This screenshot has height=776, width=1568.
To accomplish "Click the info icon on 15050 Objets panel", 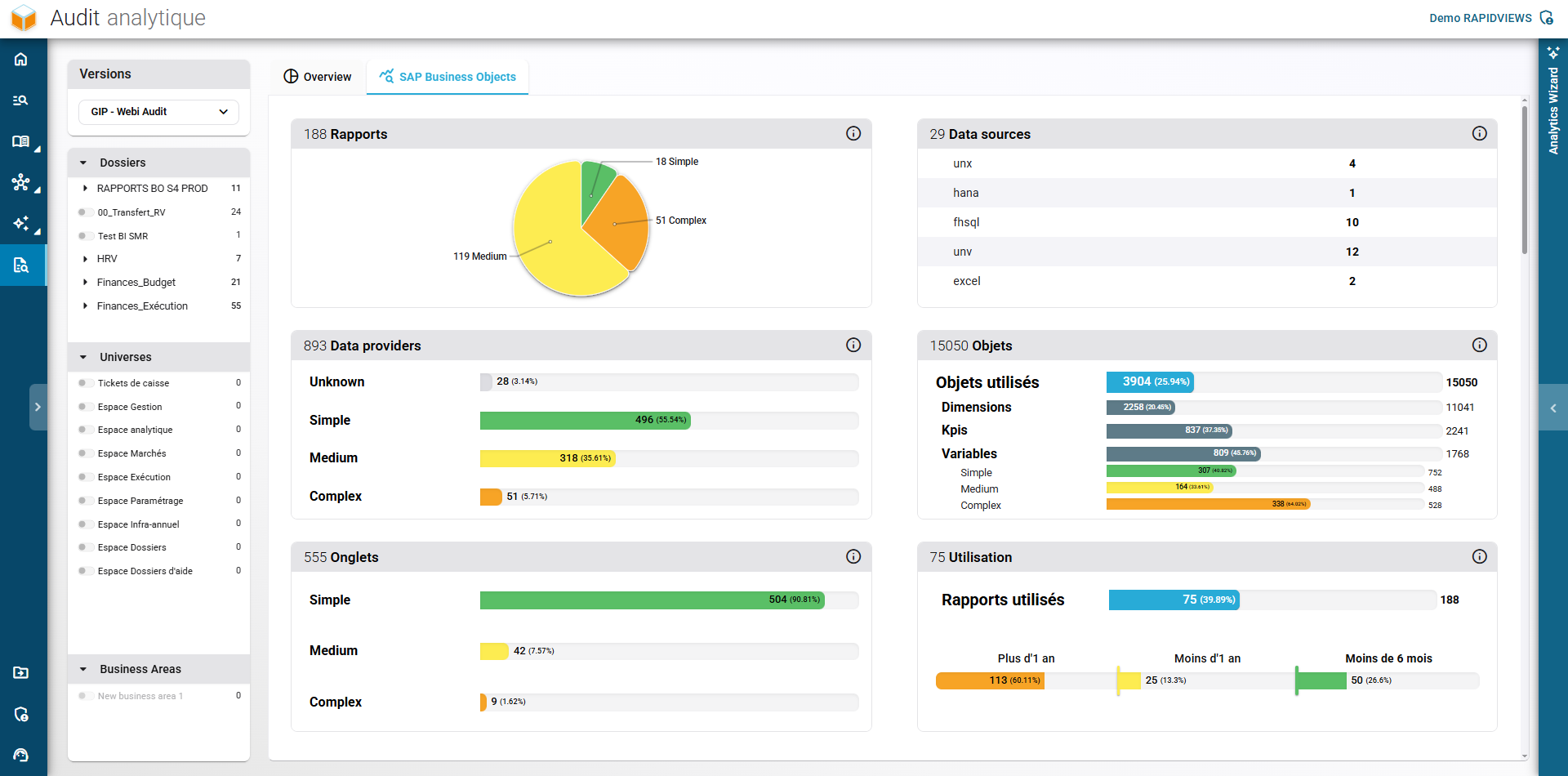I will pyautogui.click(x=1481, y=345).
